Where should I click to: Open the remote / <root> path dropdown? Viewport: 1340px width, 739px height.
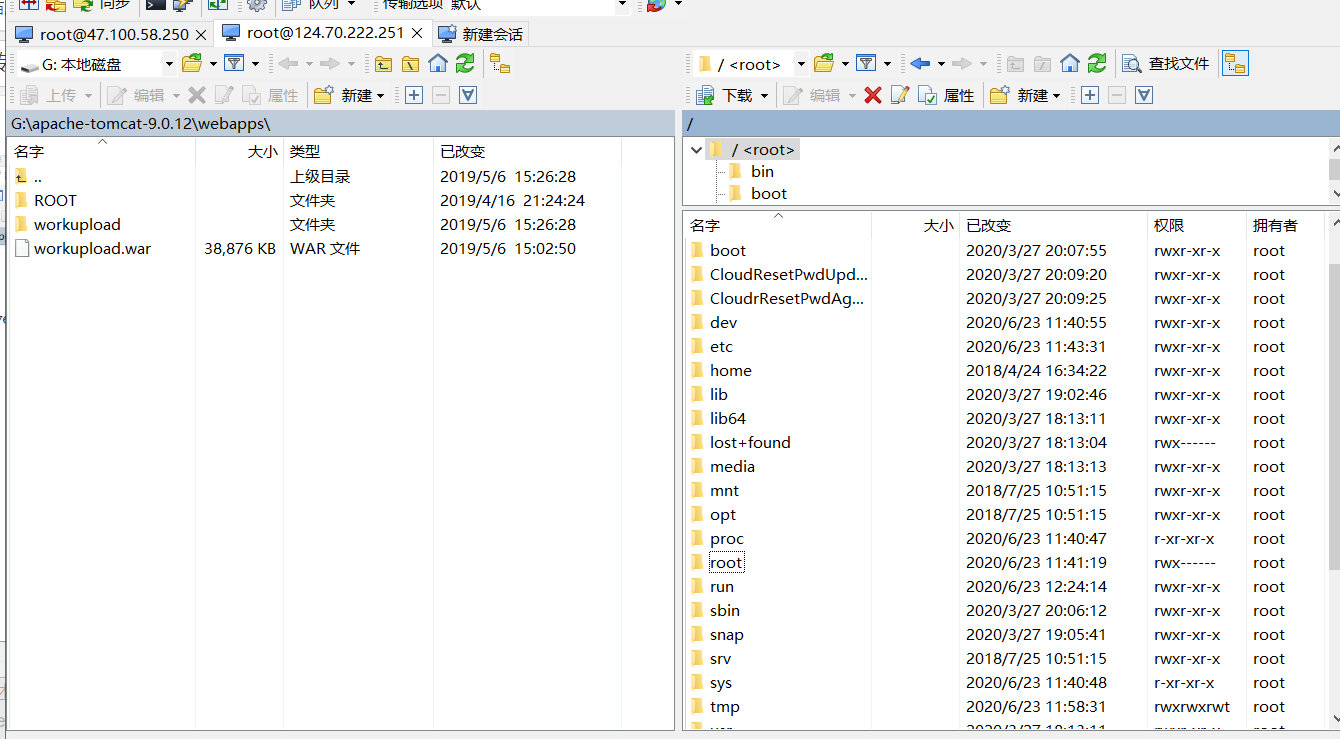pyautogui.click(x=801, y=64)
